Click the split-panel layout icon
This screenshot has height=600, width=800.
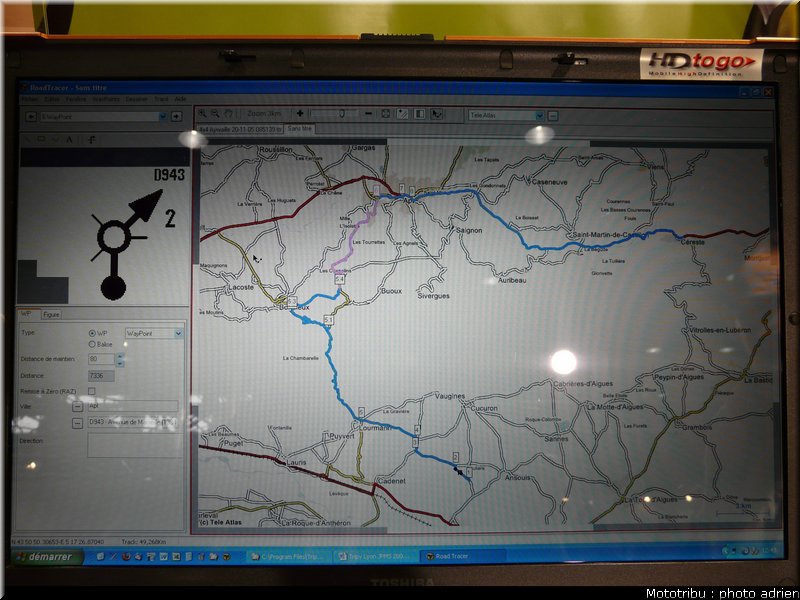(419, 114)
